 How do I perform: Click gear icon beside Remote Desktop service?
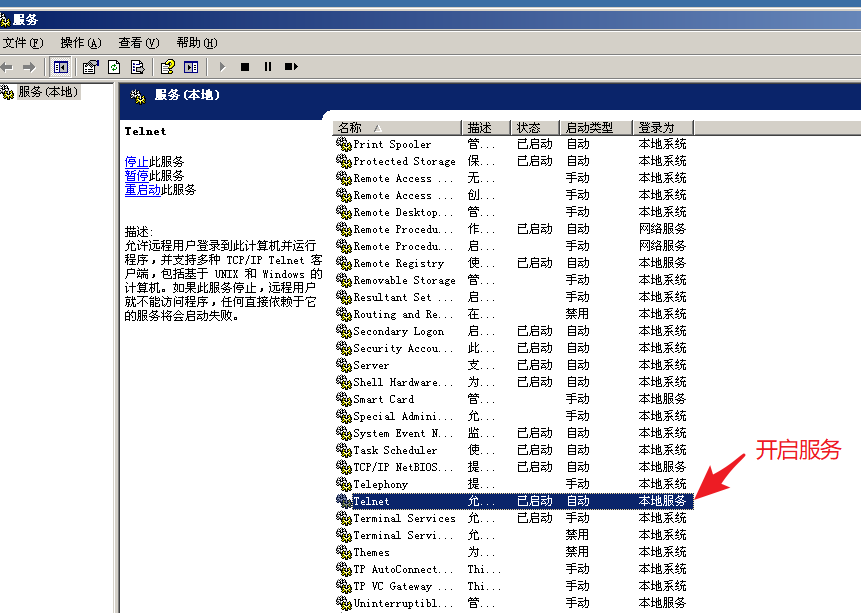[x=344, y=212]
